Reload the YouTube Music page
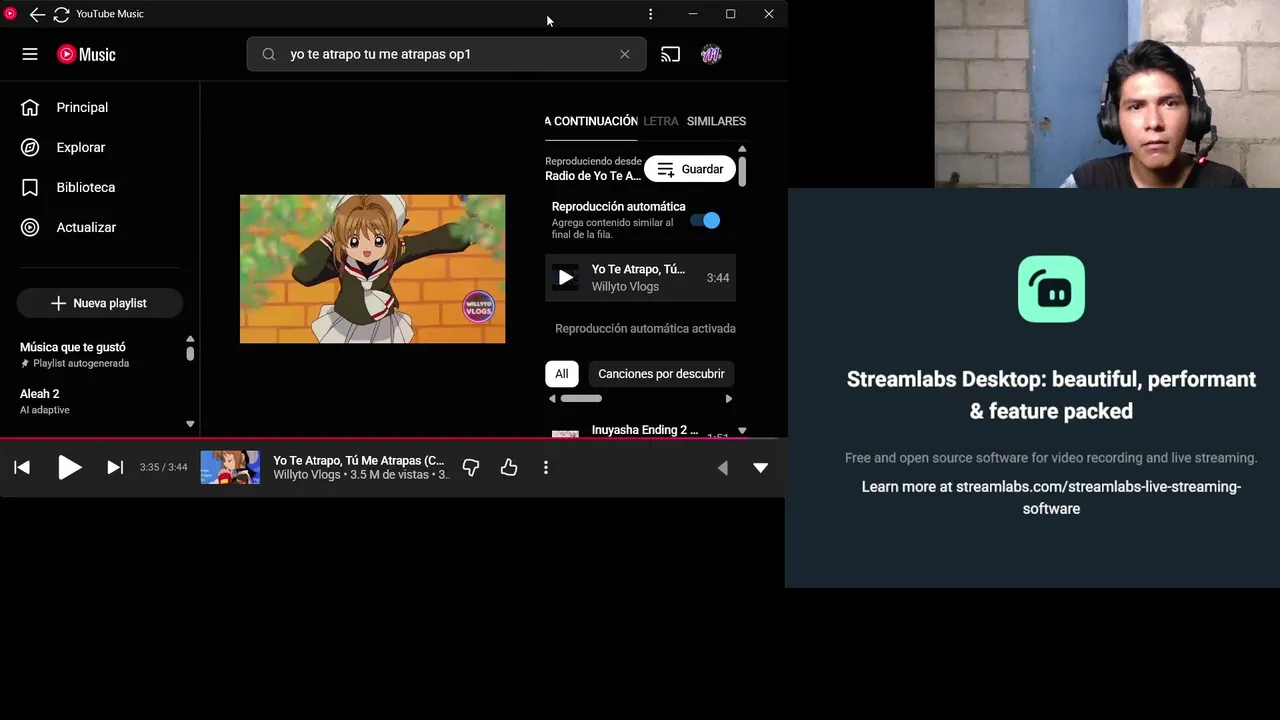 pos(61,14)
